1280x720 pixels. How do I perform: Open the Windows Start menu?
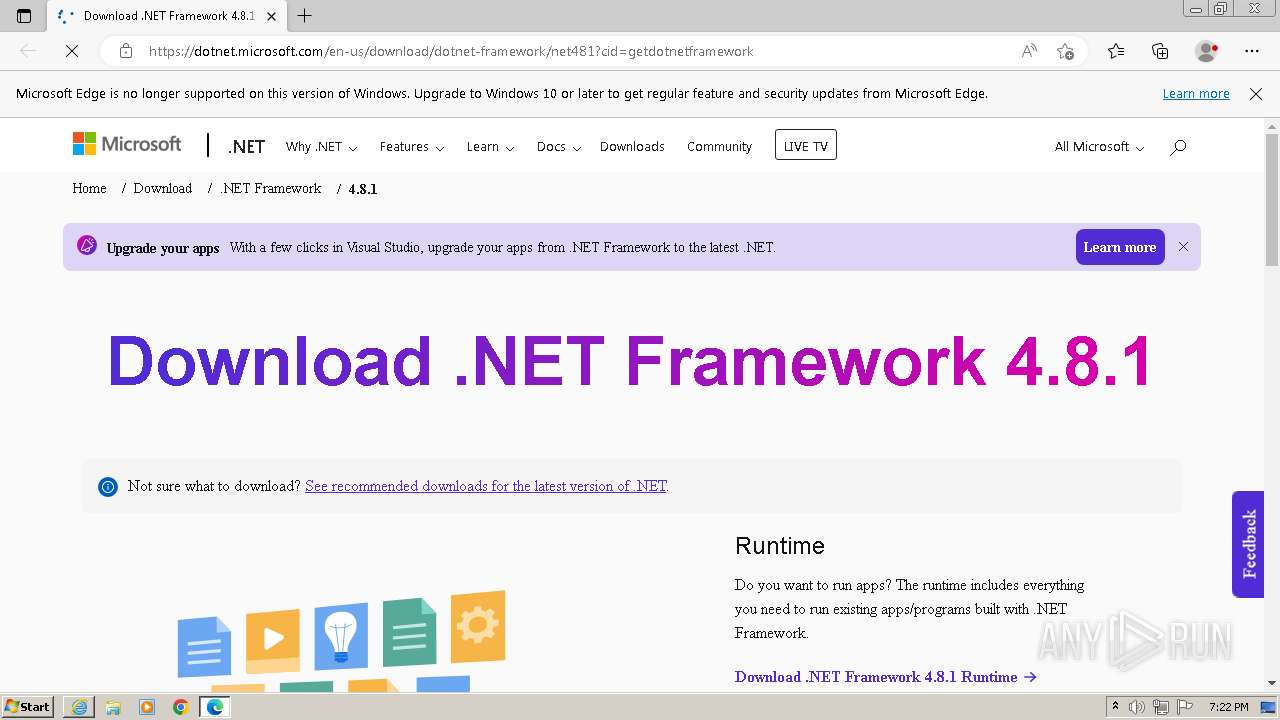point(27,707)
